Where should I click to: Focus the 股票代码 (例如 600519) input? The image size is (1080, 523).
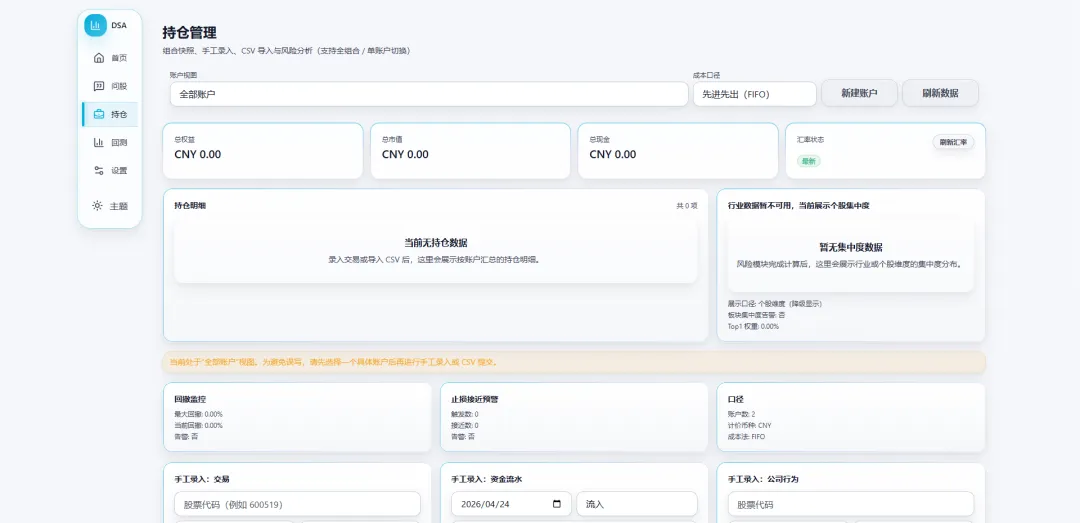click(298, 504)
